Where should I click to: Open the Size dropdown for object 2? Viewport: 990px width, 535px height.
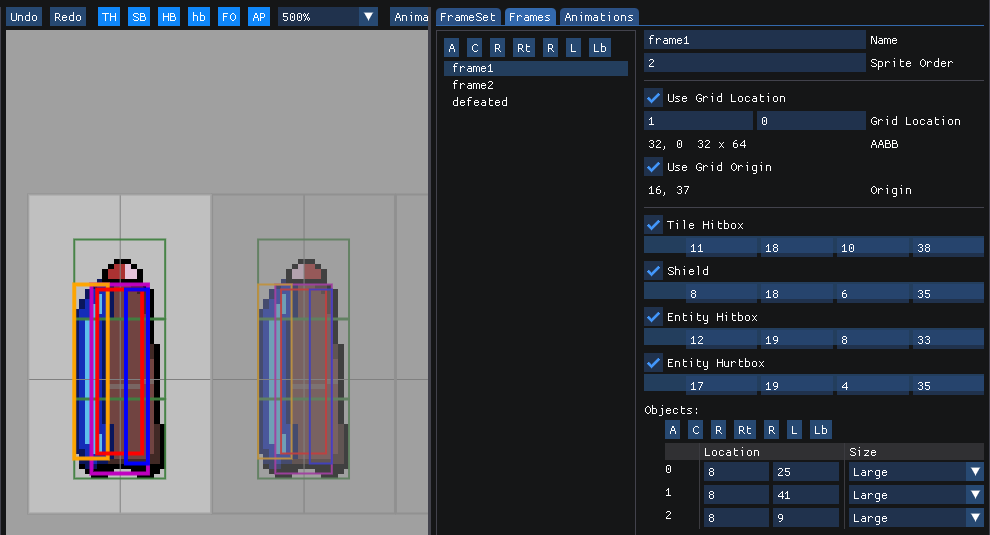[x=916, y=518]
